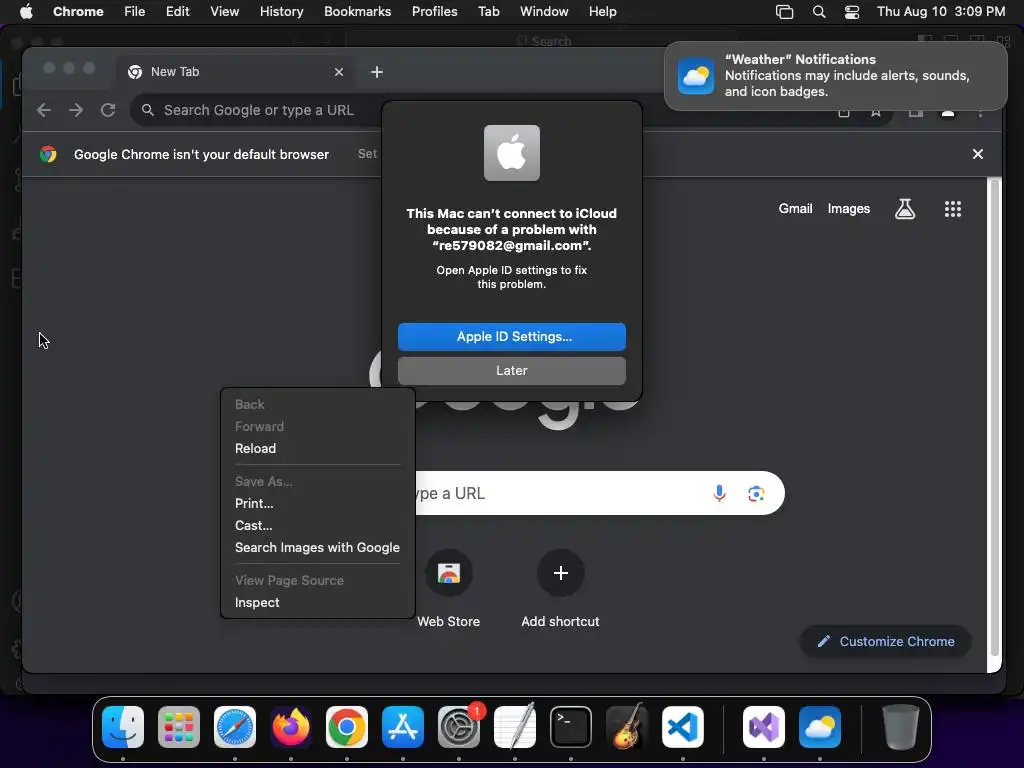Open the Window menu

point(544,12)
